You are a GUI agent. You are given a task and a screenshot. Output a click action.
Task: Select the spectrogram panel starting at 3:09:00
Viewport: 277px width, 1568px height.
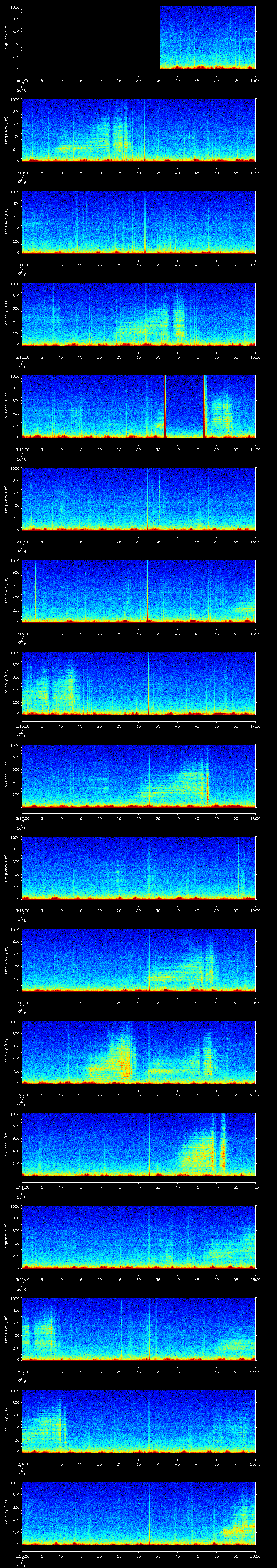click(139, 38)
